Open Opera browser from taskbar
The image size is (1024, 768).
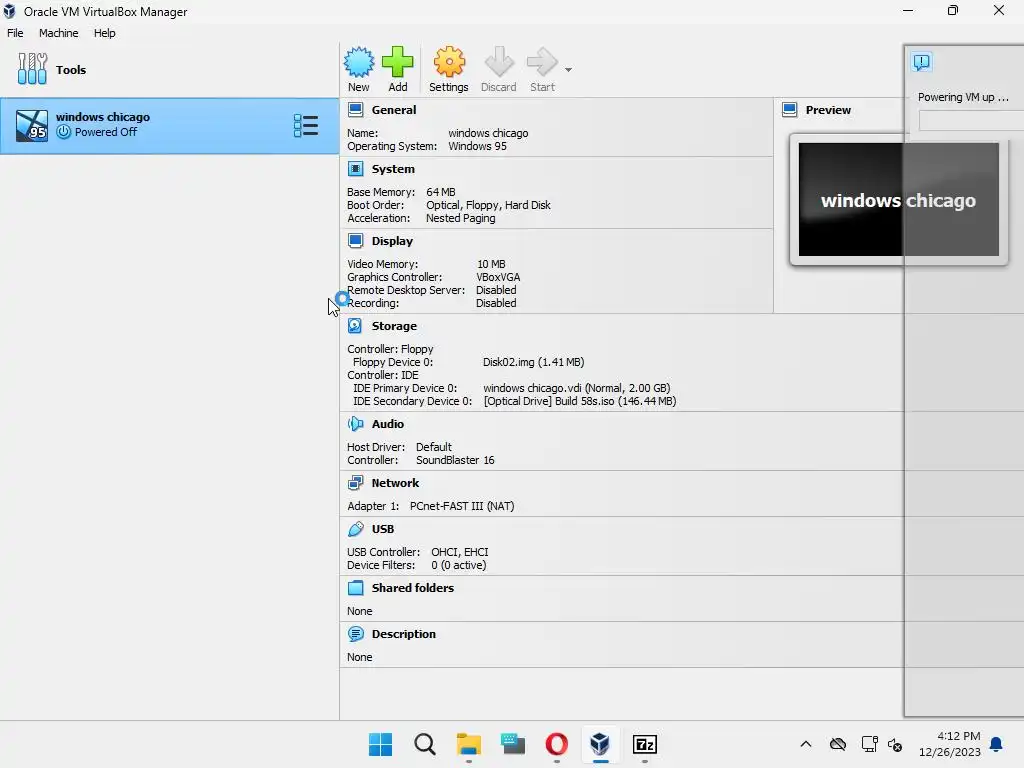556,744
